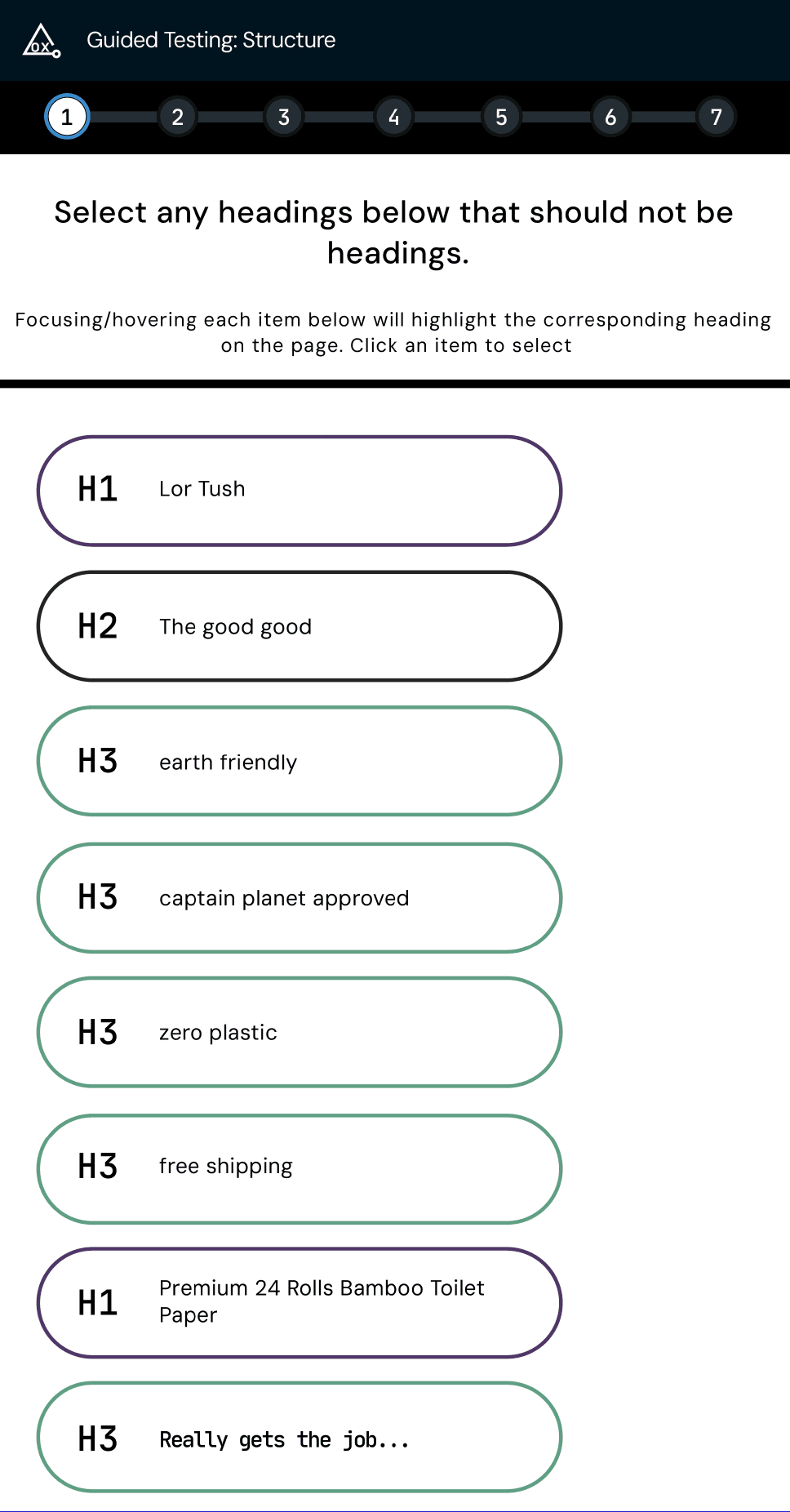The height and width of the screenshot is (1512, 790).
Task: Click the 'Guided Testing: Structure' title
Action: 211,40
